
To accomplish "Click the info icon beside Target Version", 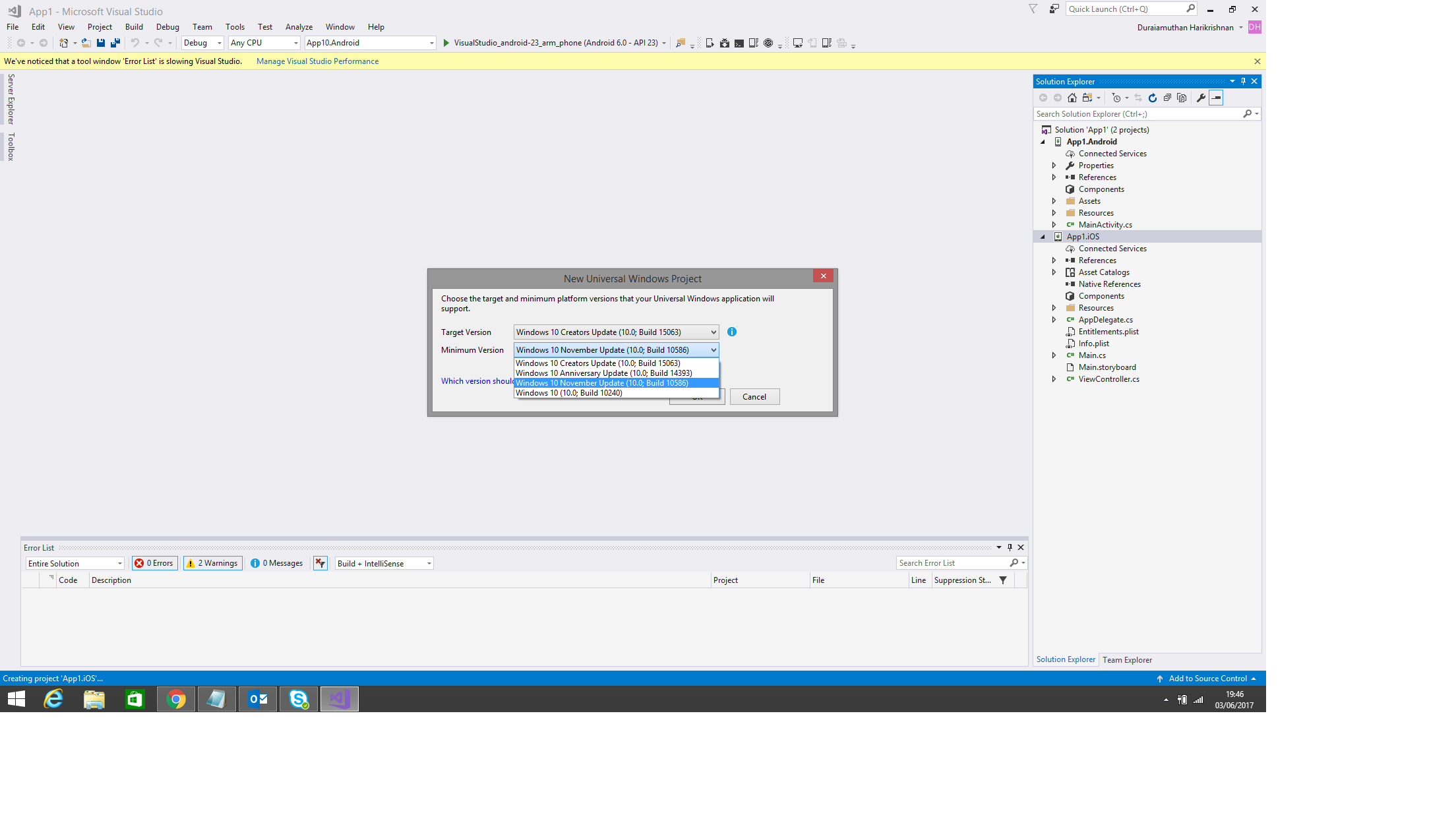I will pyautogui.click(x=732, y=332).
